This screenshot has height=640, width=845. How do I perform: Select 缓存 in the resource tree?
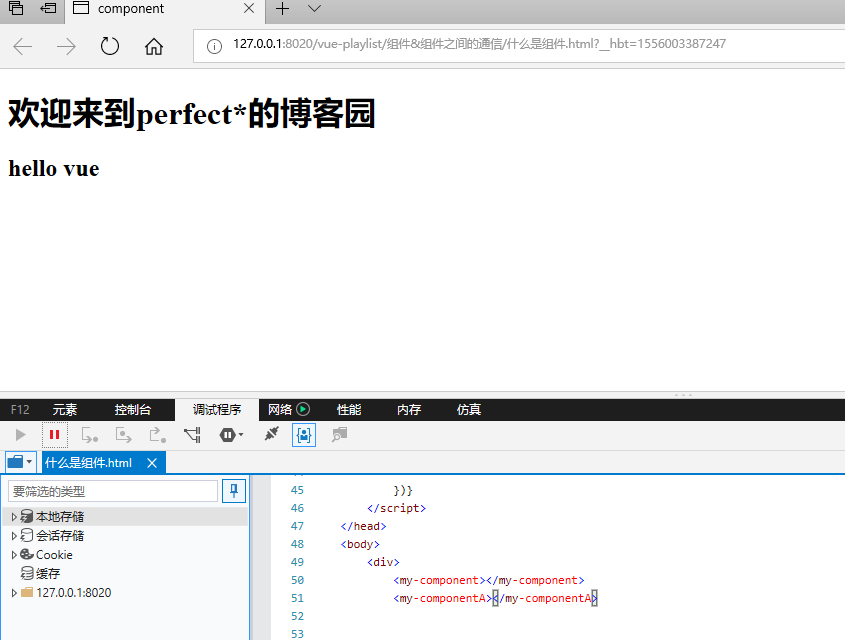click(48, 574)
